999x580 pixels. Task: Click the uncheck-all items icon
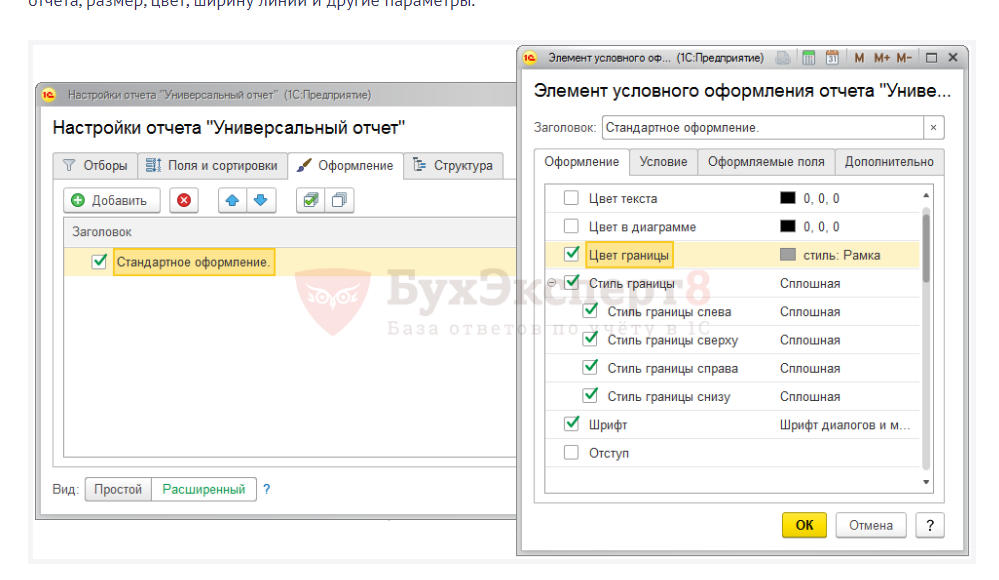pos(339,200)
